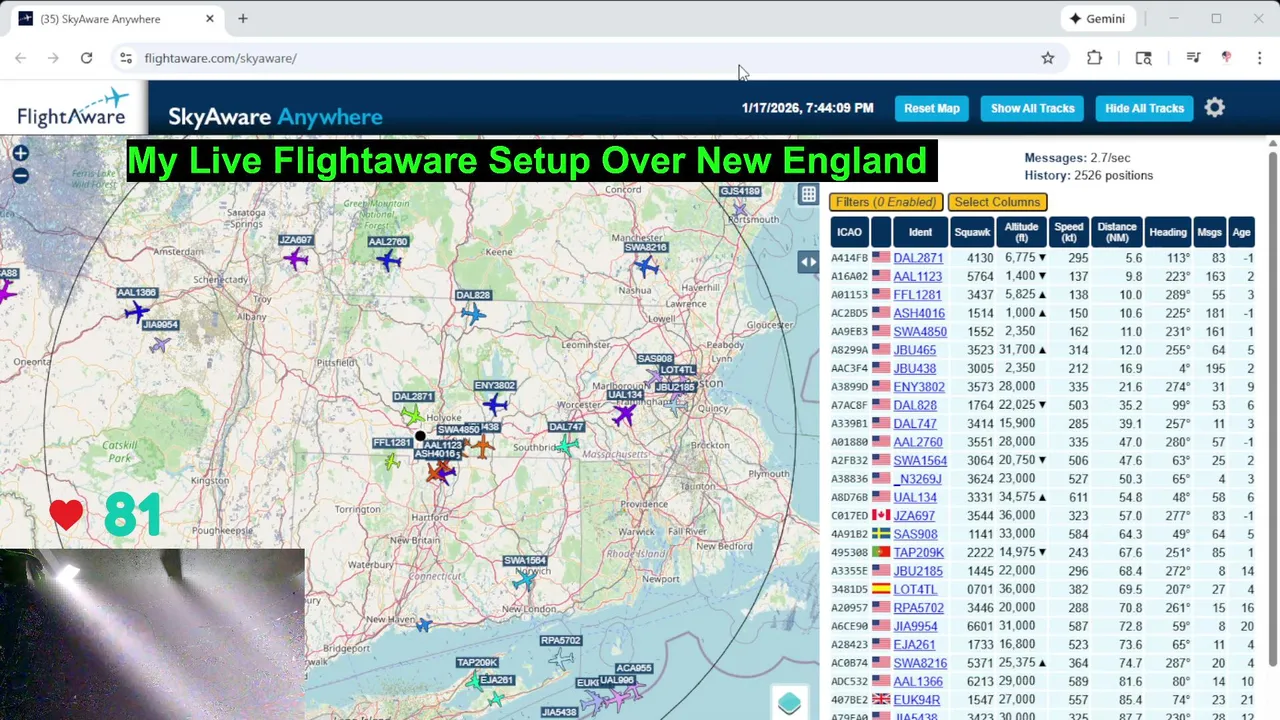Open the DAL2871 flight link

point(918,258)
